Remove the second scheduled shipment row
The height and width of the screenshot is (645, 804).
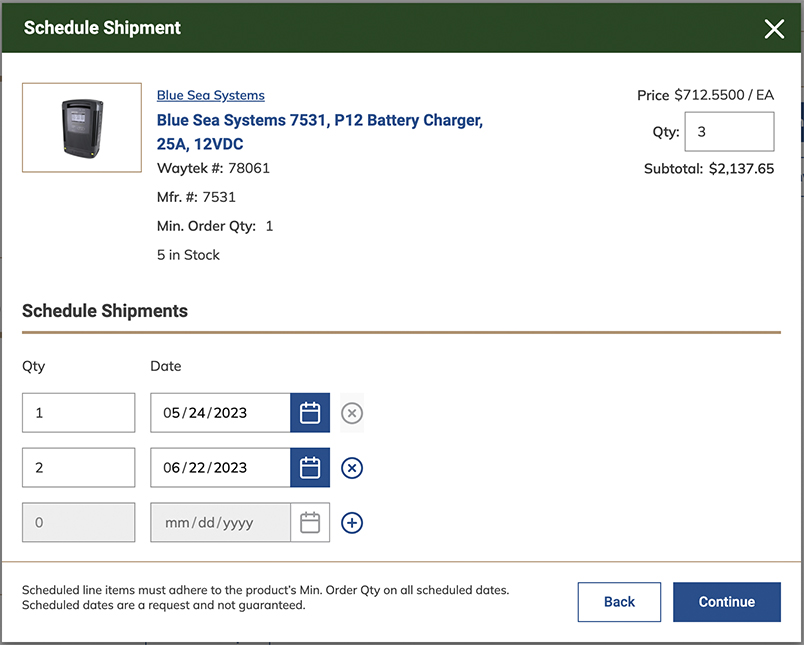(351, 467)
